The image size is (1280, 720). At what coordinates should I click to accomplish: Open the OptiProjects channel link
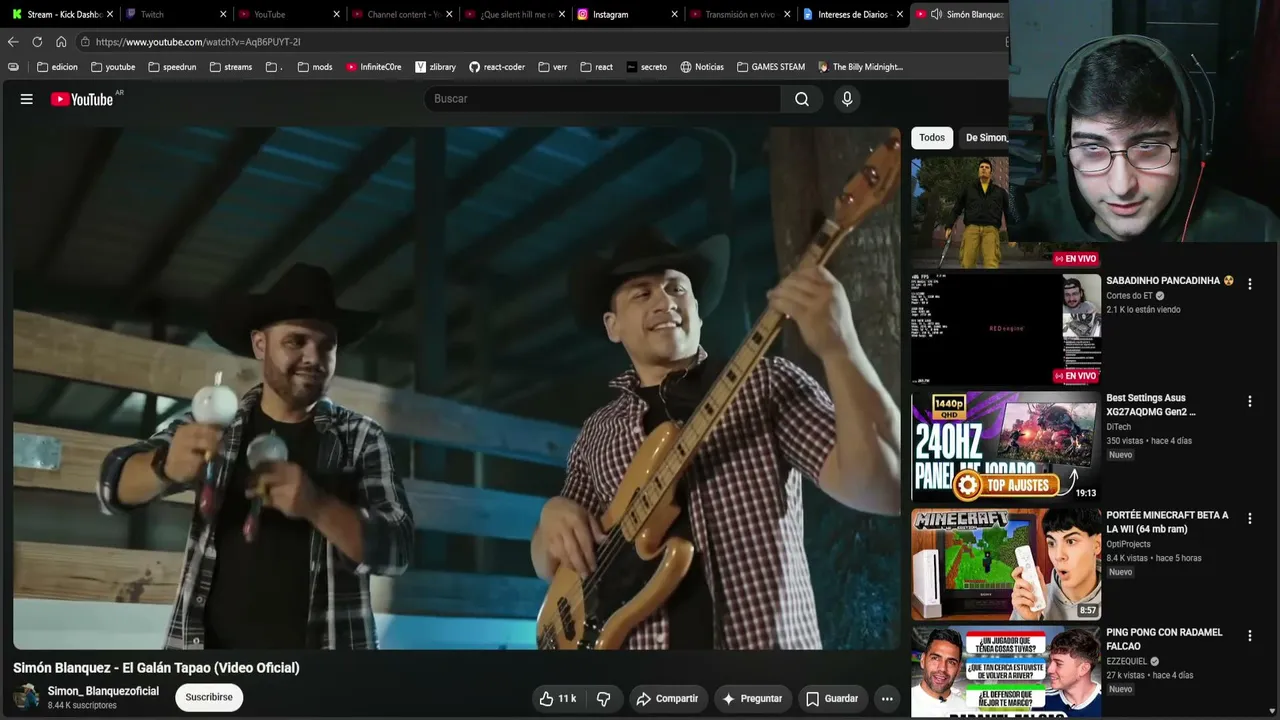[x=1128, y=544]
